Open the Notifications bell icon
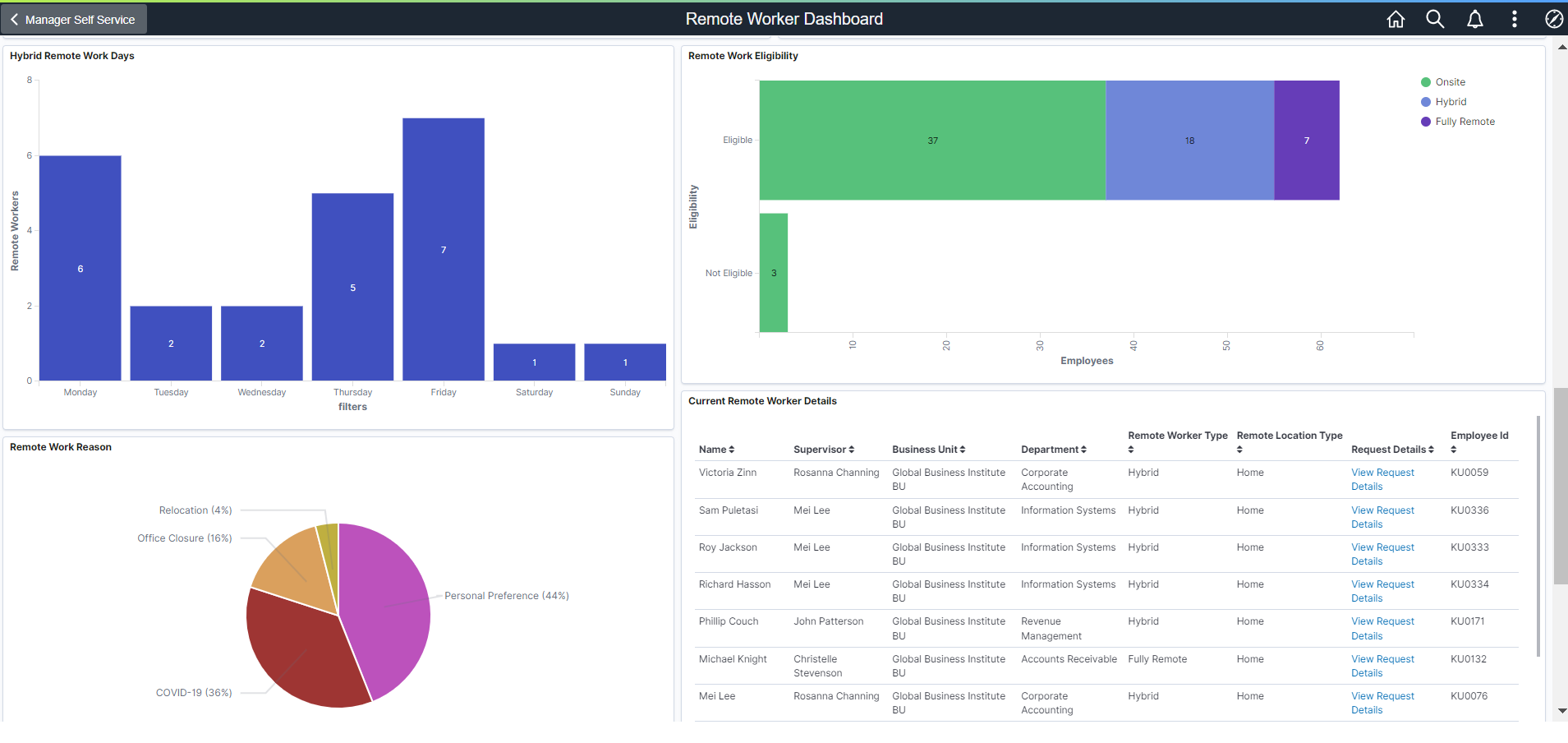Screen dimensions: 1568x743 pos(1475,19)
